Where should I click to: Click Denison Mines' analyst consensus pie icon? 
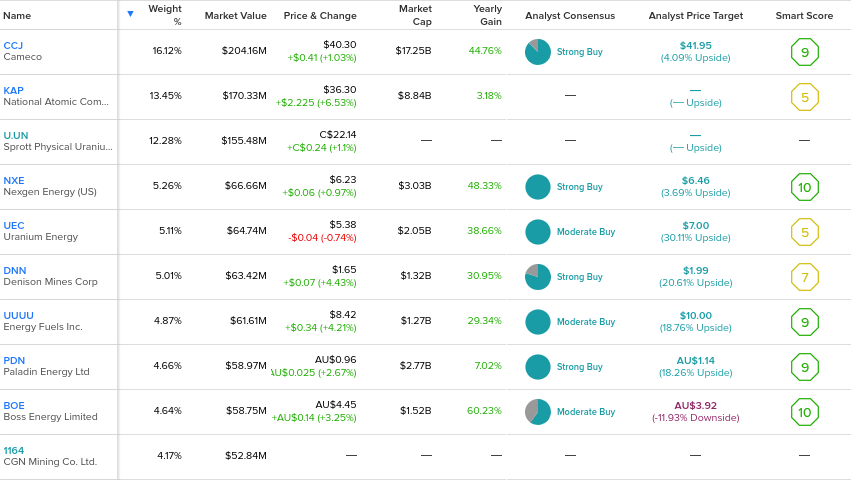coord(538,277)
